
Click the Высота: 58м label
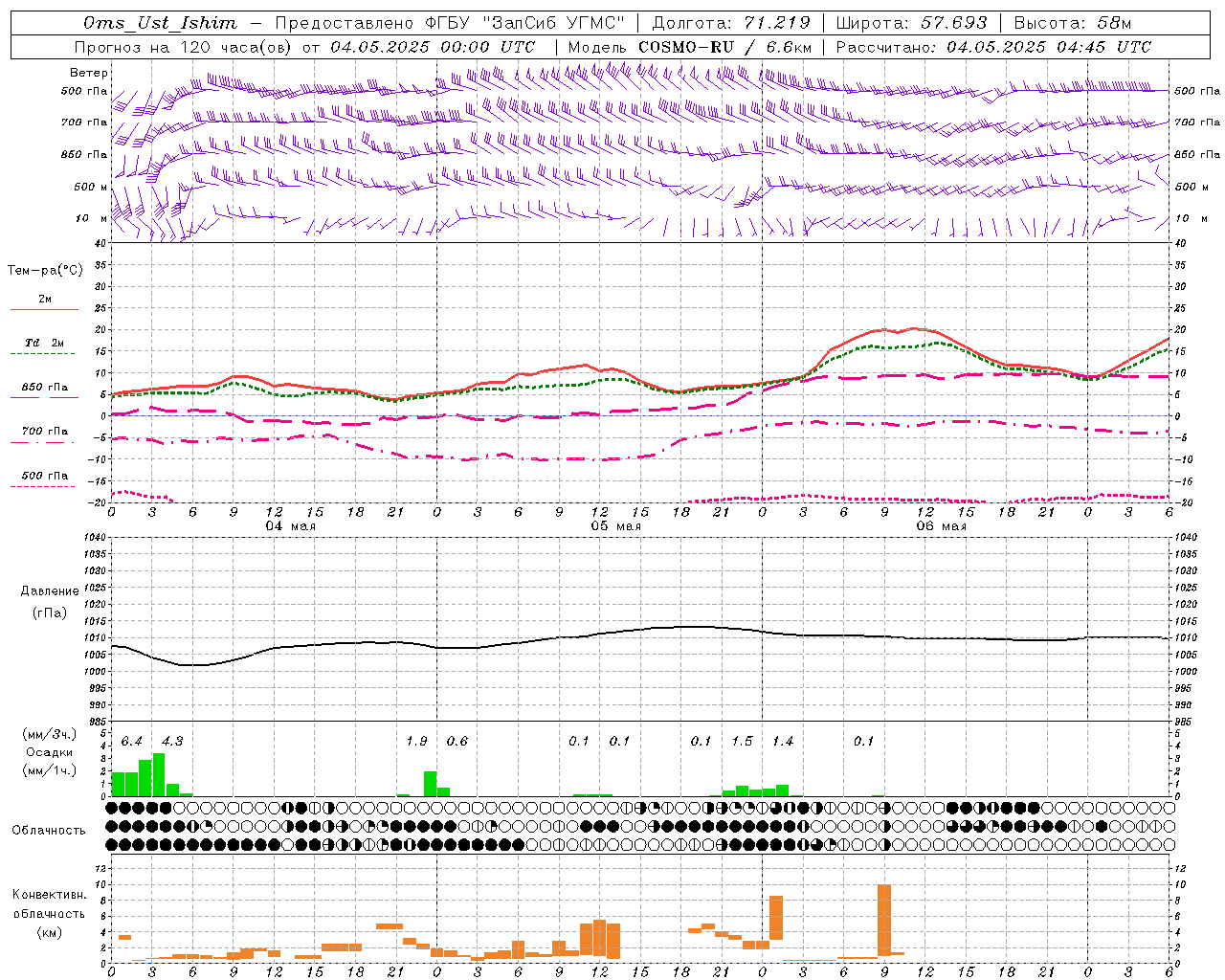(1073, 23)
